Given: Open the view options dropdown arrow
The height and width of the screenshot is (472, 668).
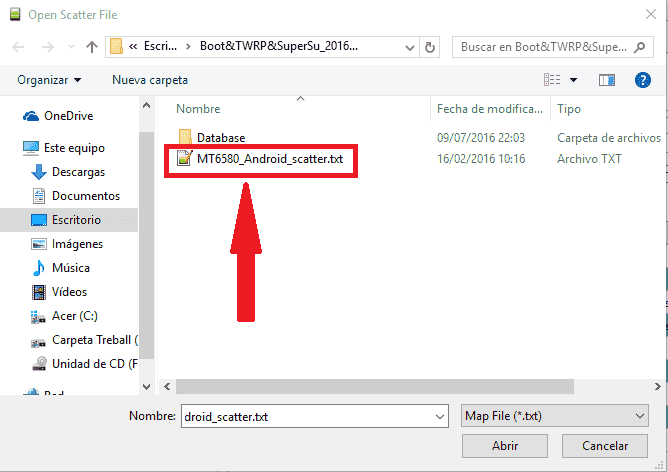Looking at the screenshot, I should click(x=573, y=80).
